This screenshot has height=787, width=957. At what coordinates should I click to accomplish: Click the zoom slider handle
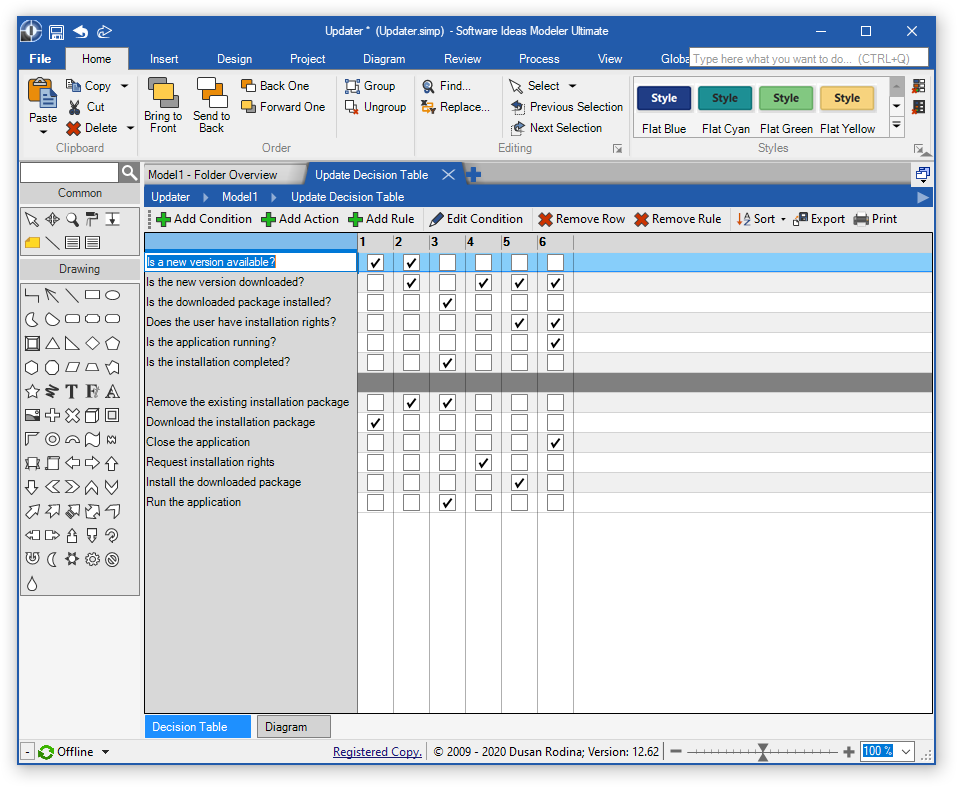pos(763,752)
